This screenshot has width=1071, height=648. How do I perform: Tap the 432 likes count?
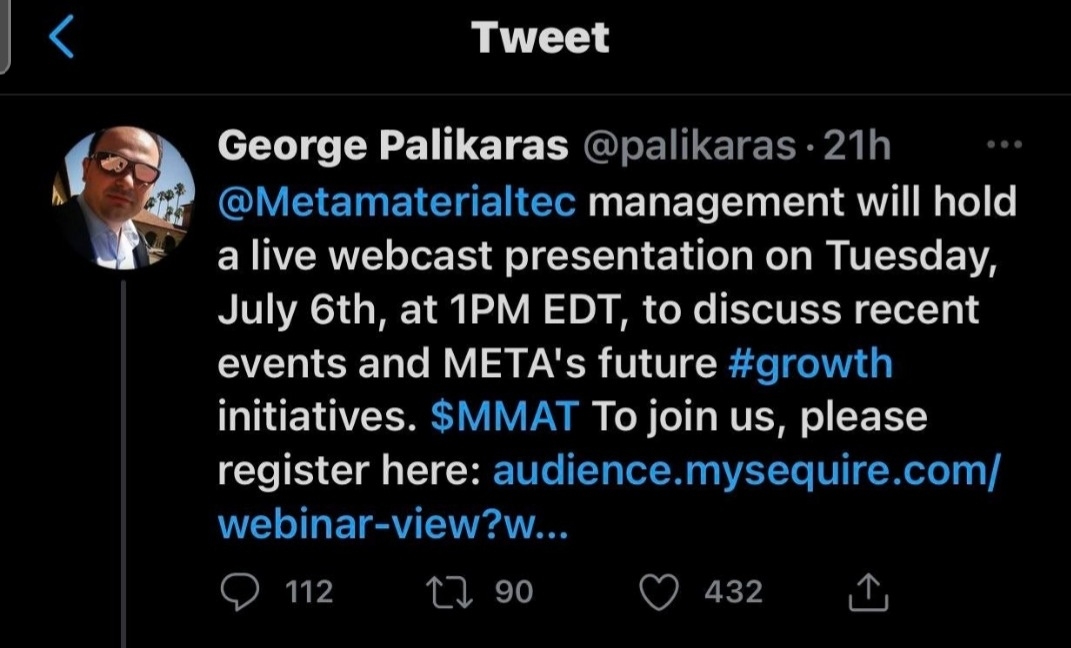[x=733, y=591]
